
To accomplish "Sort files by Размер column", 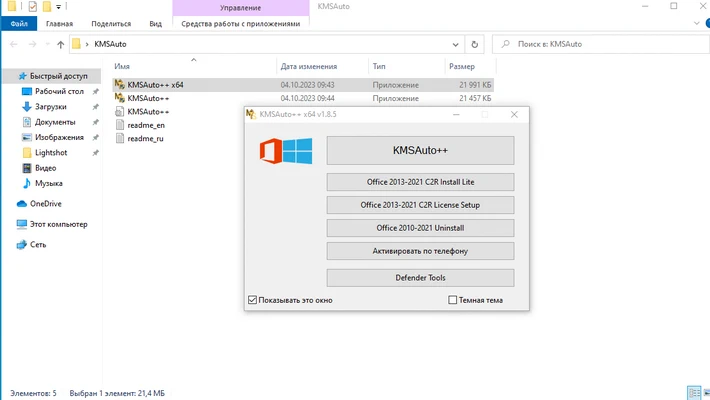I will pos(462,66).
